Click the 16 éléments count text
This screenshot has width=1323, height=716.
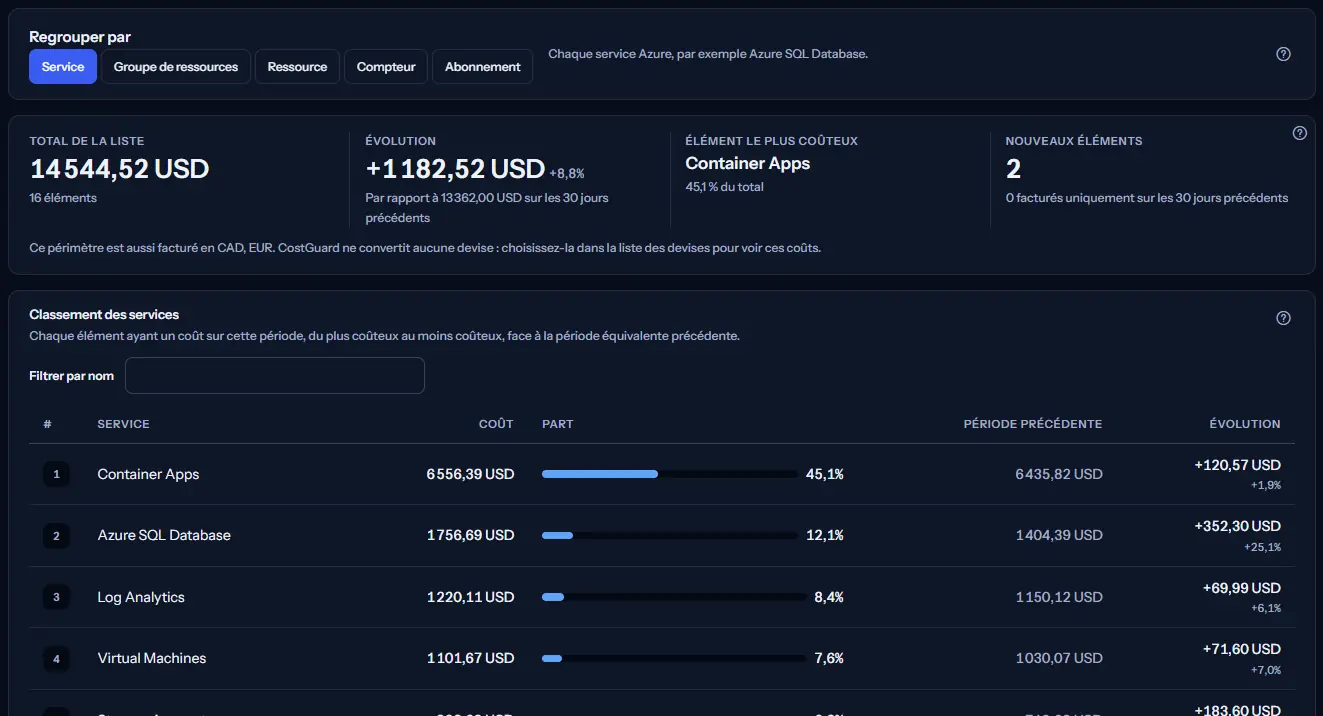pyautogui.click(x=63, y=198)
